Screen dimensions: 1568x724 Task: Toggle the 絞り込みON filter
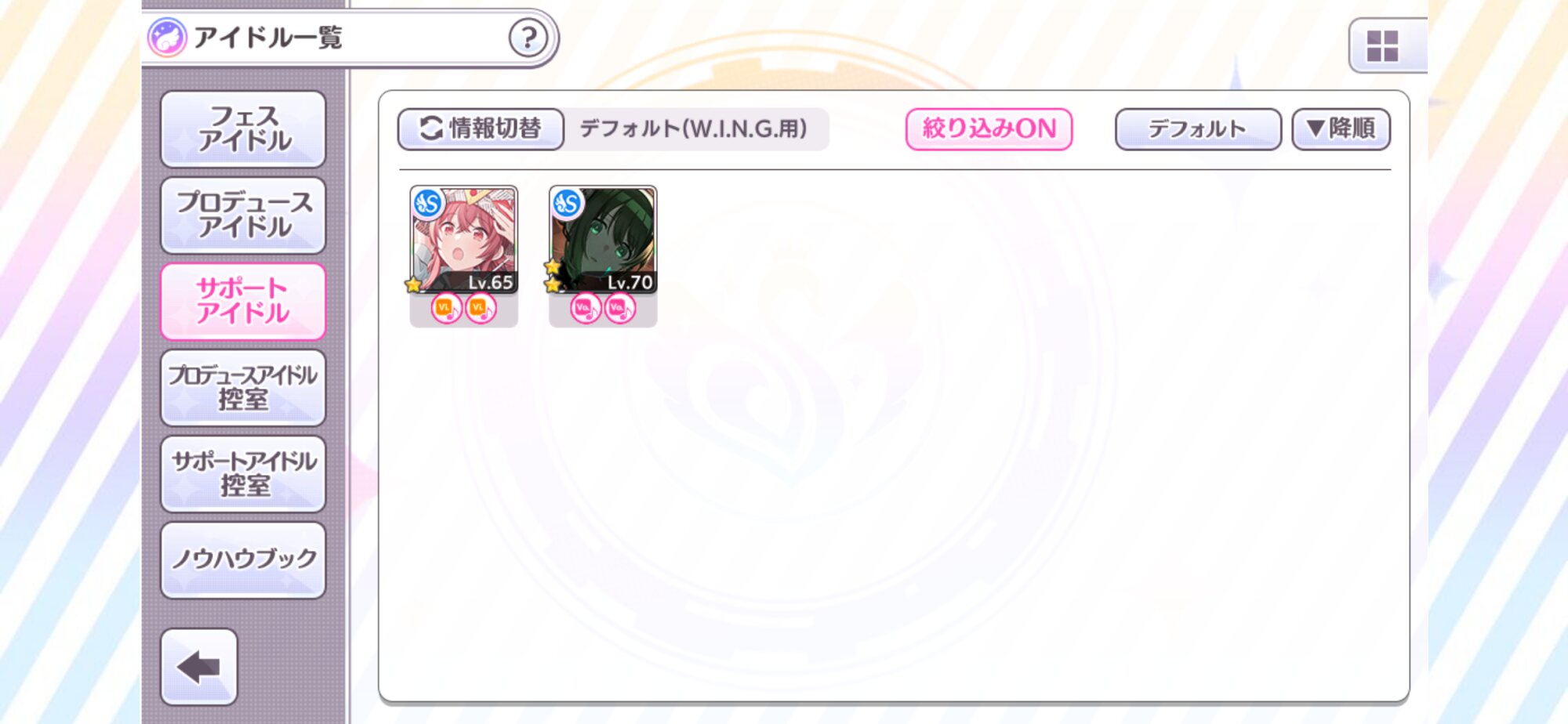(989, 129)
